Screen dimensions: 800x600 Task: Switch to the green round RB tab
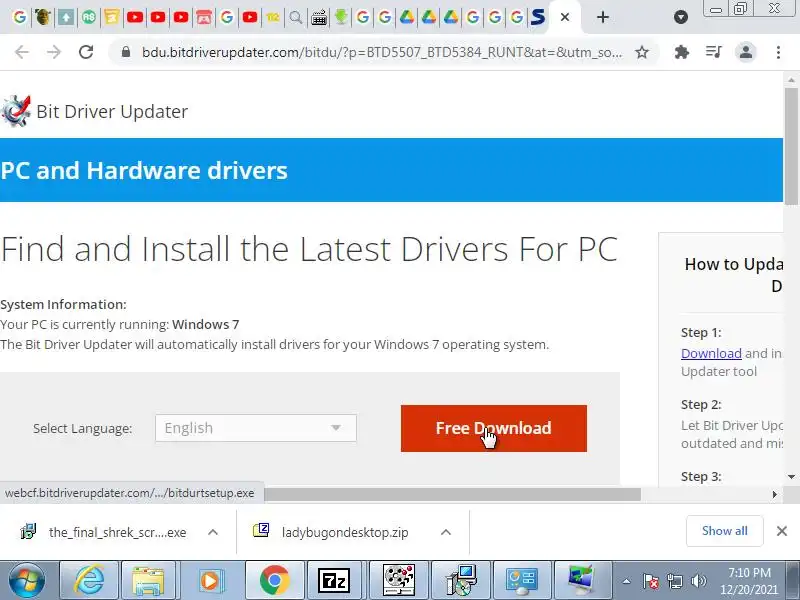pos(89,17)
